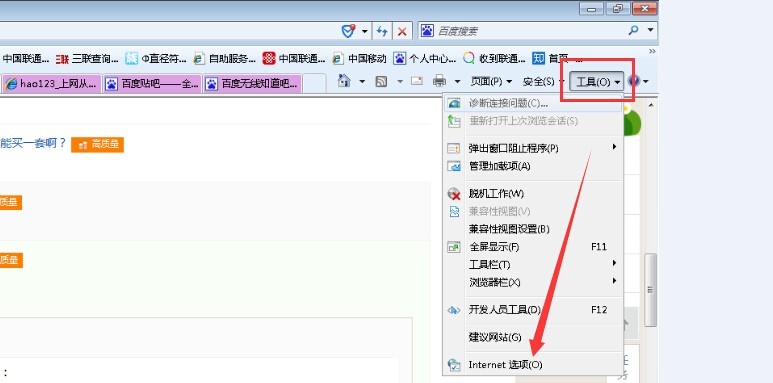The height and width of the screenshot is (383, 773).
Task: Expand the favorites bar overflow chevron
Action: (652, 51)
